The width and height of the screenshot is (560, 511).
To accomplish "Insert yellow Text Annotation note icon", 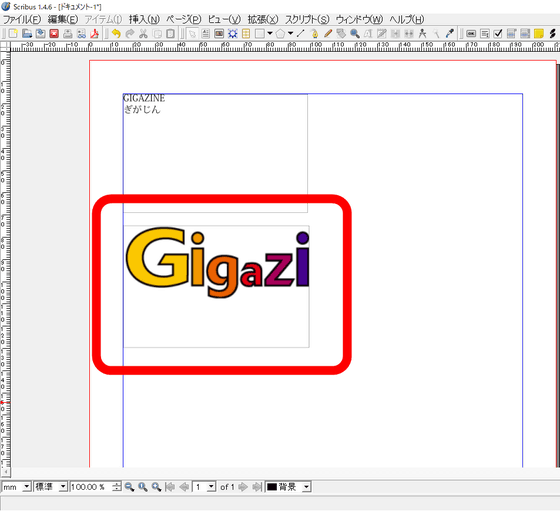I will click(539, 34).
